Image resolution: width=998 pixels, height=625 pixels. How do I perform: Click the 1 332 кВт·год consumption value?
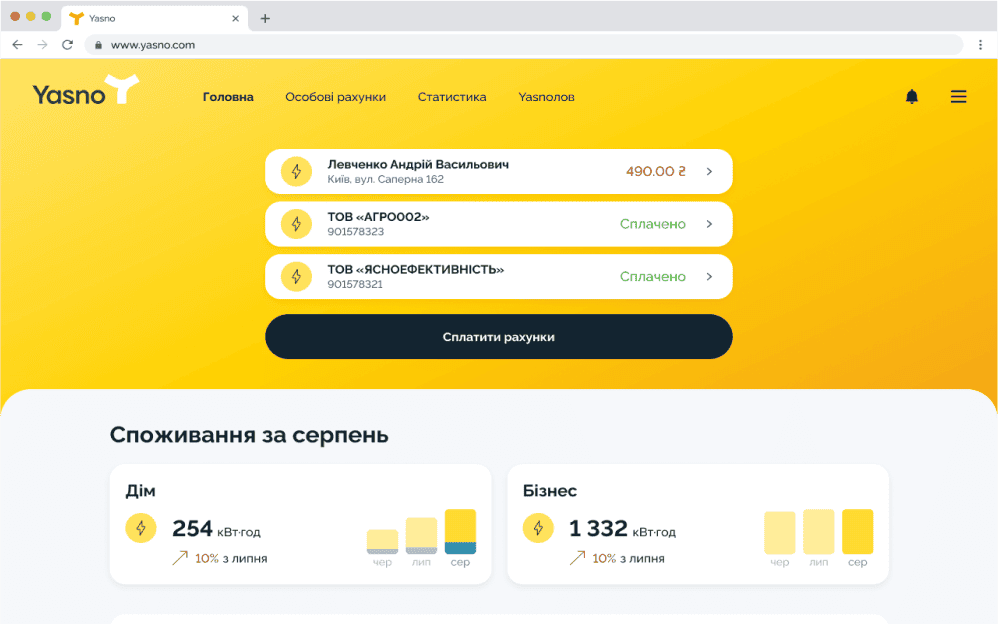coord(622,528)
